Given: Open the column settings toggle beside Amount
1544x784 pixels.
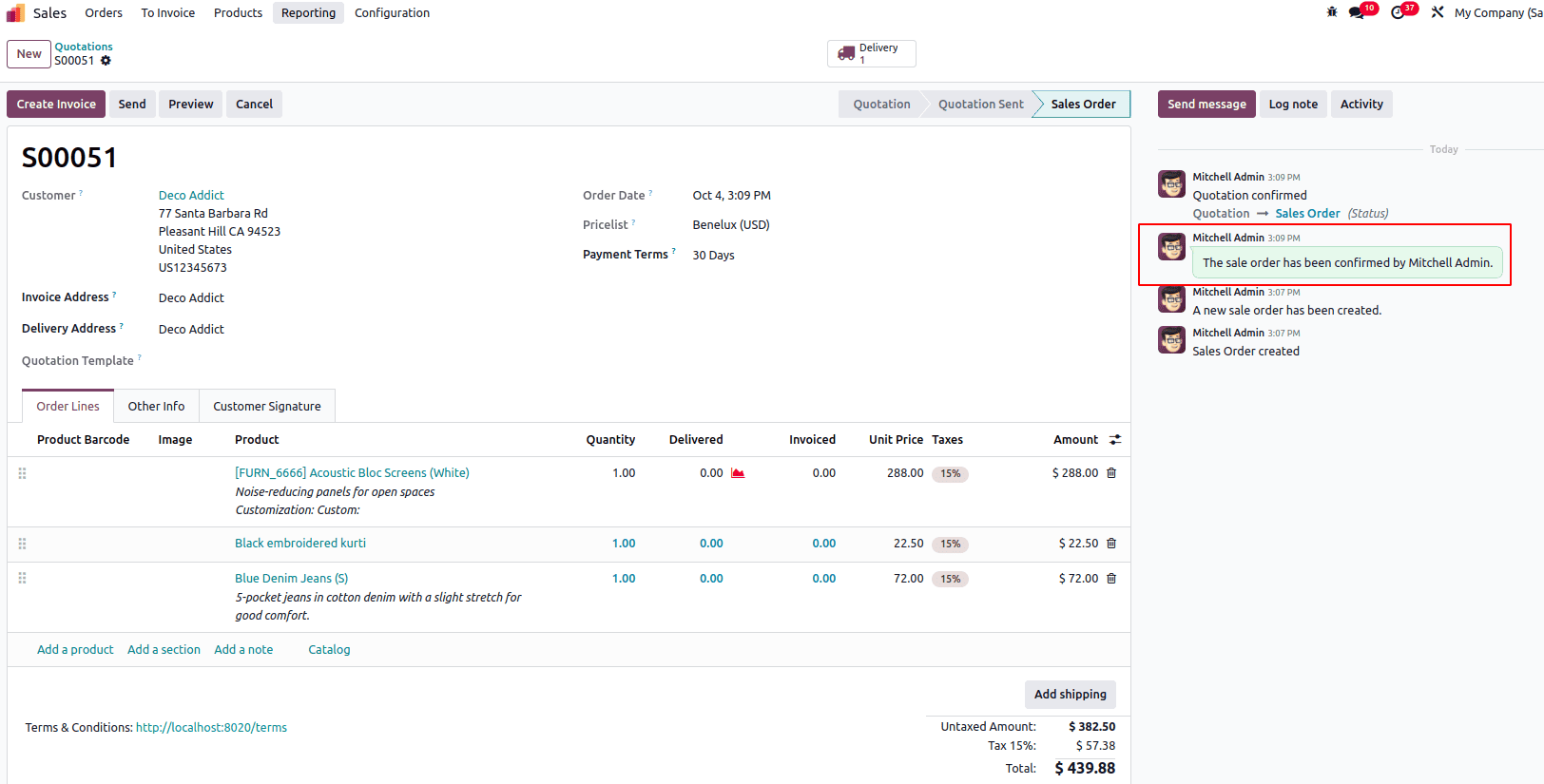Looking at the screenshot, I should 1115,440.
